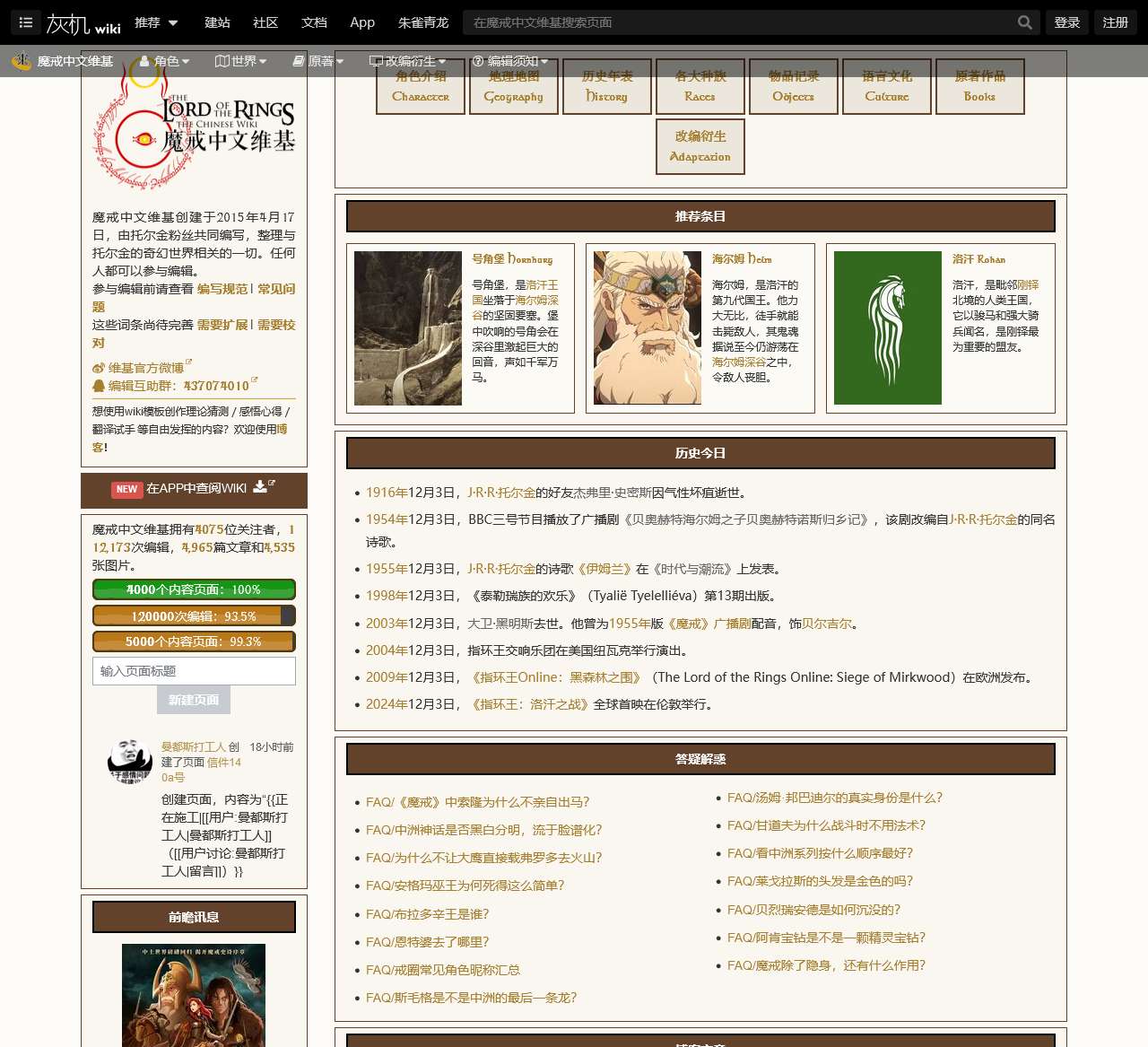This screenshot has height=1047, width=1148.
Task: Open the 各大种族 Races category tile
Action: click(700, 86)
